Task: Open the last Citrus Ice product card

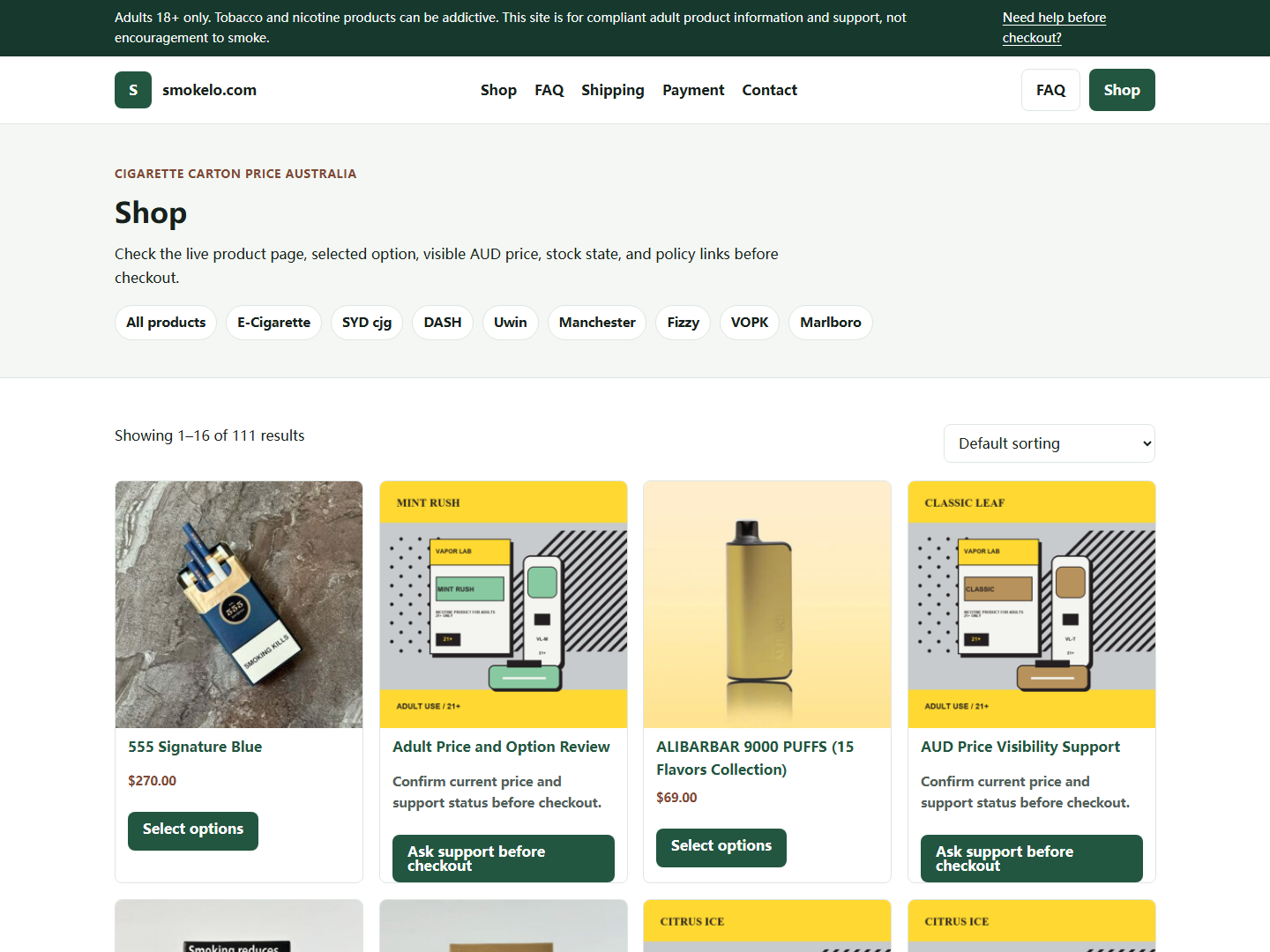Action: (1032, 926)
